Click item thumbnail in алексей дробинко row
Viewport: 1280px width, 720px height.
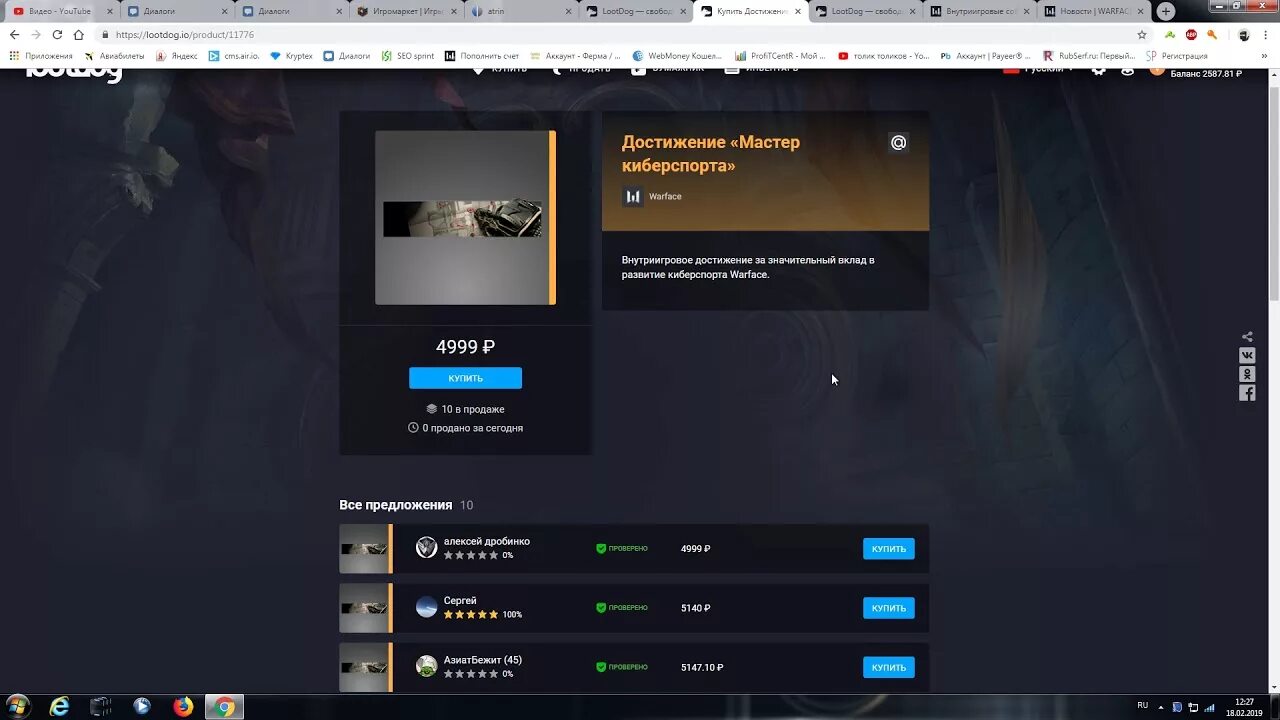pyautogui.click(x=364, y=549)
